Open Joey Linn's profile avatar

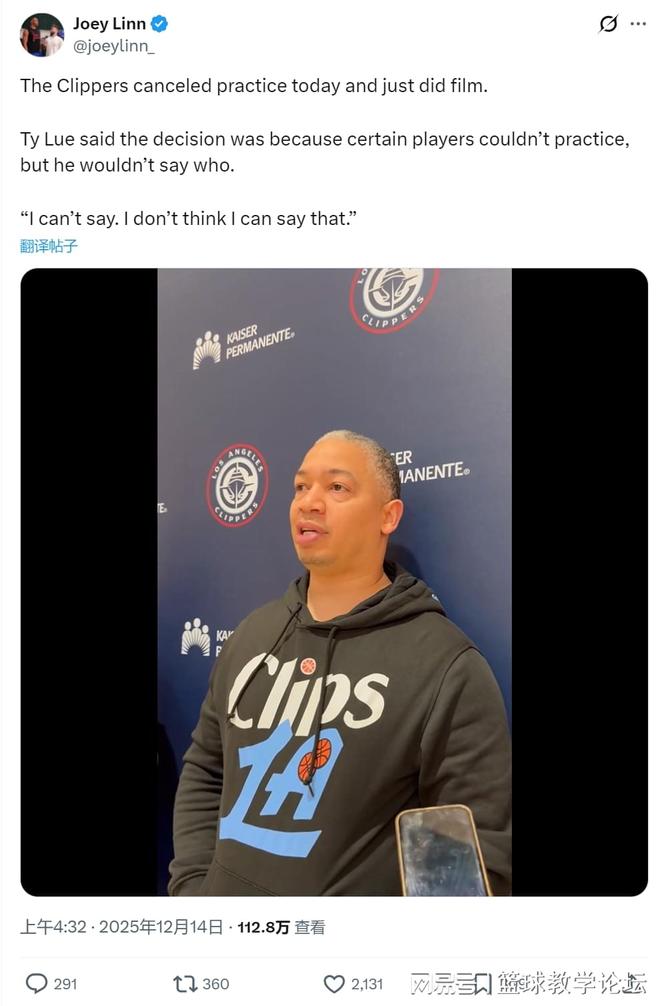click(42, 35)
